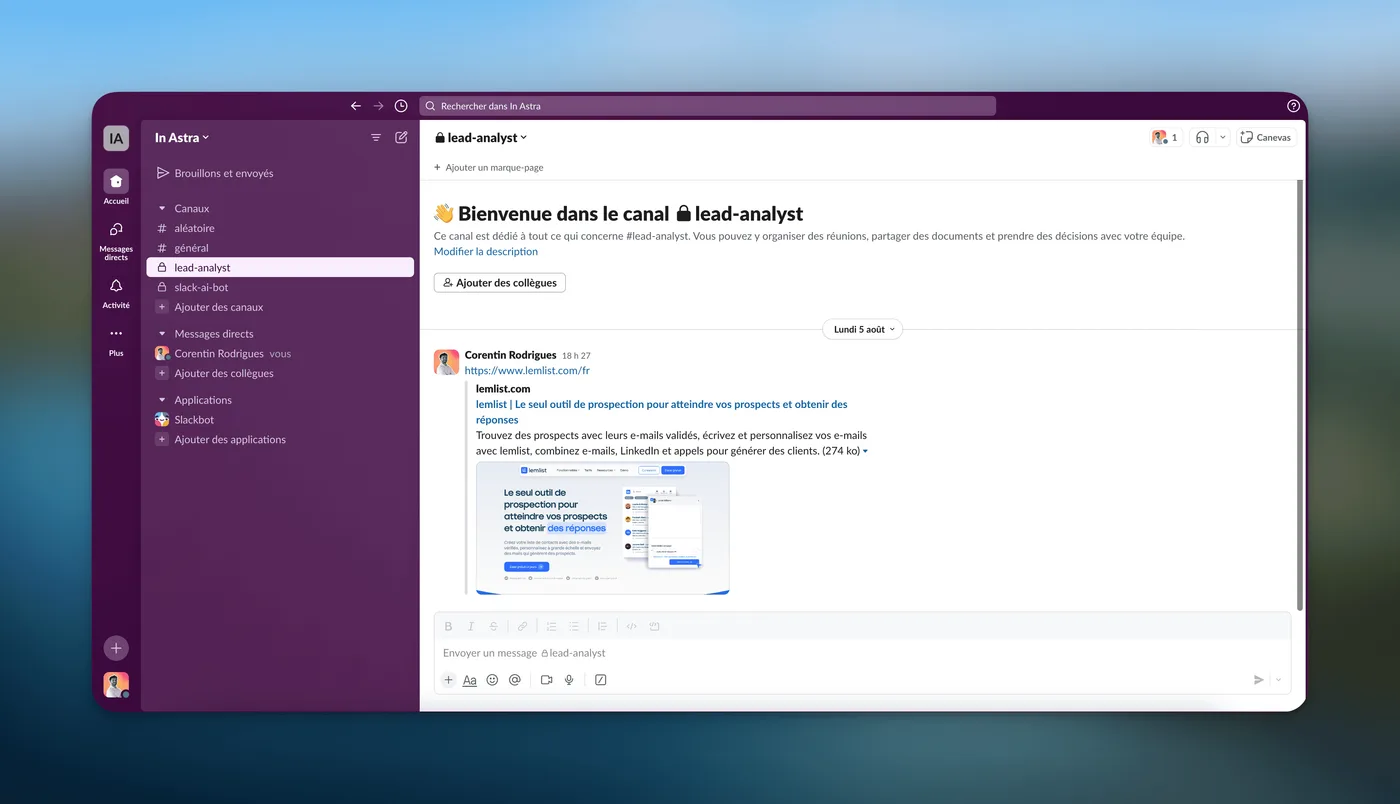This screenshot has width=1400, height=804.
Task: Select lead-analyst channel in sidebar
Action: click(x=280, y=268)
